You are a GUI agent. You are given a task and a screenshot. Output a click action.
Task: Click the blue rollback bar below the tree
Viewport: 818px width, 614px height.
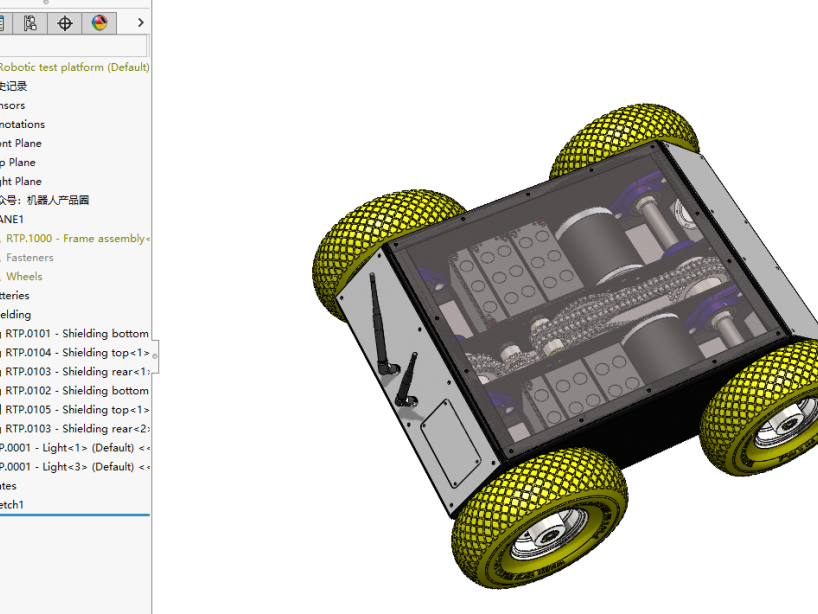coord(75,516)
